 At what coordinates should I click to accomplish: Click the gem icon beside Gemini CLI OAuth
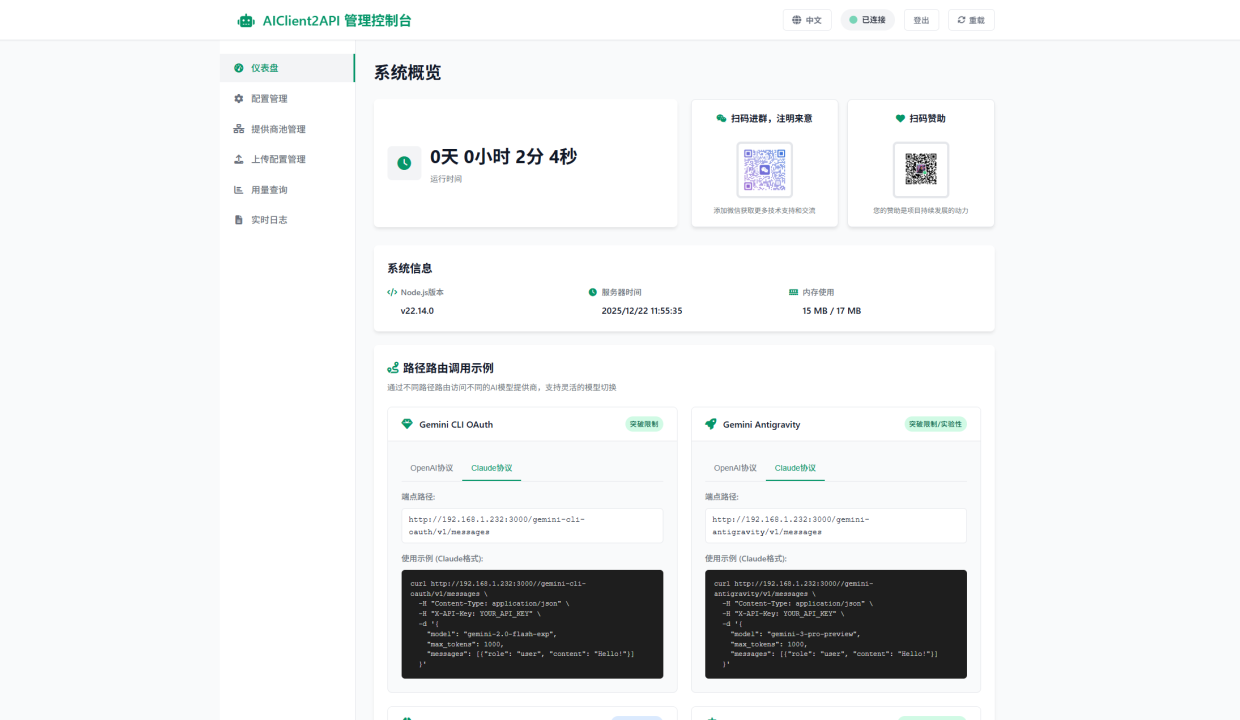pos(407,424)
